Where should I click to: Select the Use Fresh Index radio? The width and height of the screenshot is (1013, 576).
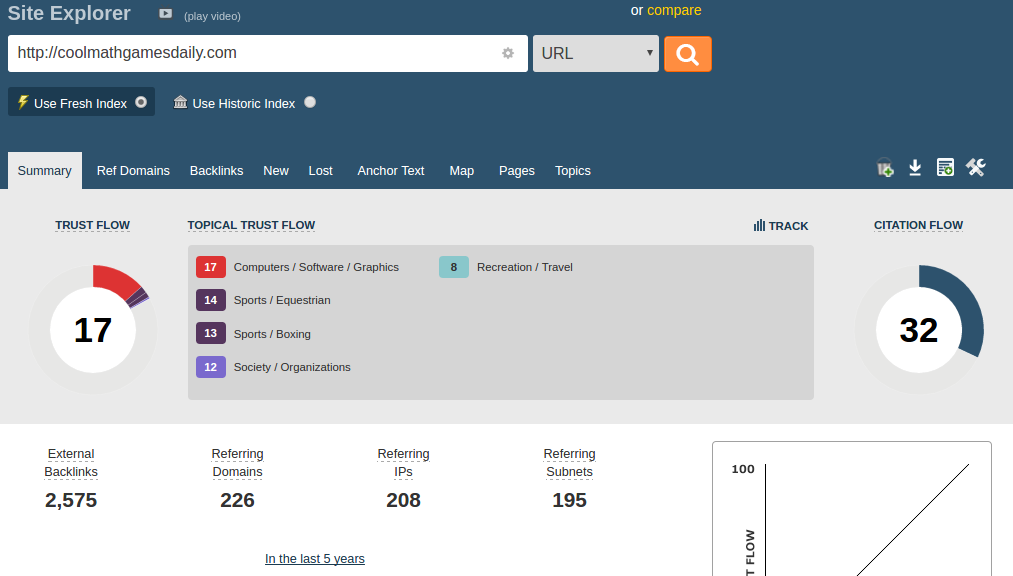tap(141, 102)
